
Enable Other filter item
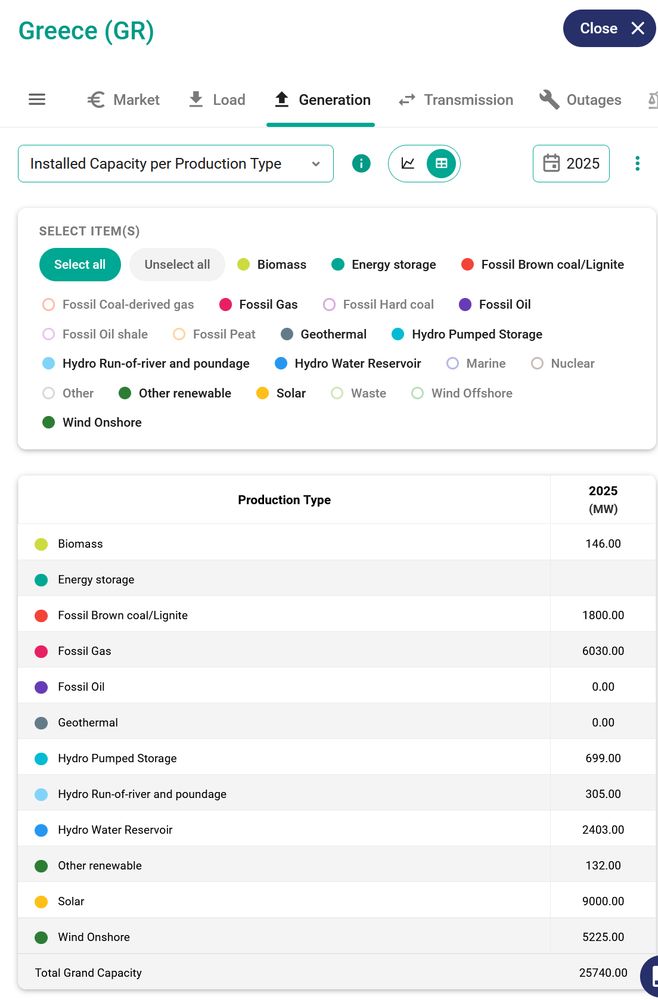pyautogui.click(x=68, y=393)
